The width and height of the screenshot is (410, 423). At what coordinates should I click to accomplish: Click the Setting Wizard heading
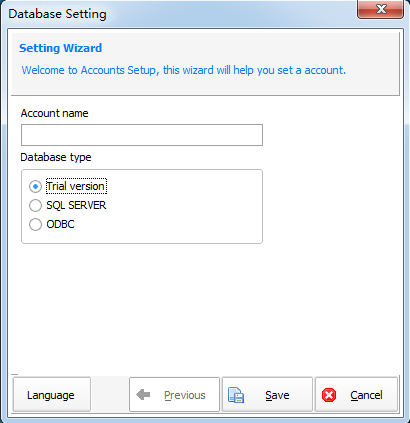coord(61,48)
